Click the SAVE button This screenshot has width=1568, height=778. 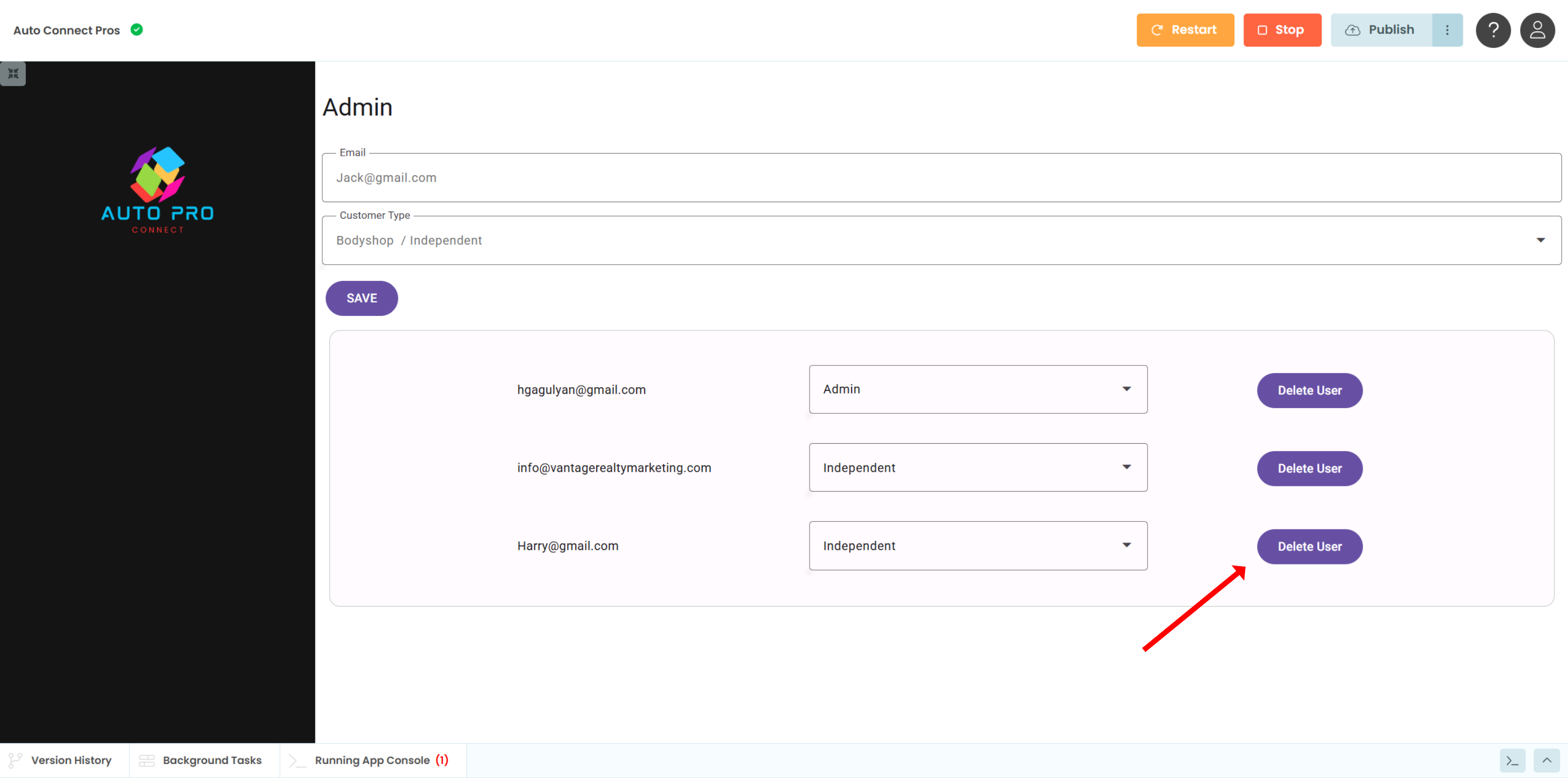click(x=362, y=298)
